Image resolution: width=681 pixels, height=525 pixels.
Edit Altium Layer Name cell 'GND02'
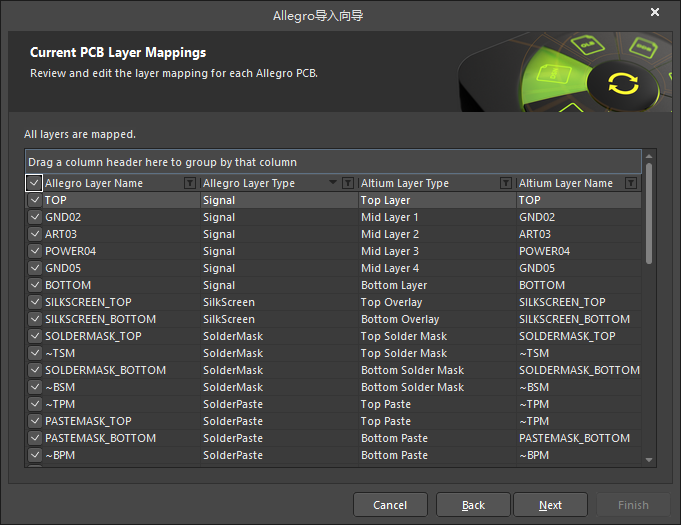(x=579, y=217)
